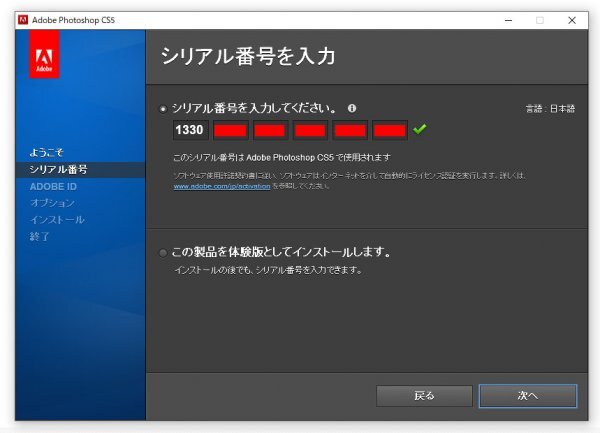
Task: Select the enter serial number radio option
Action: click(163, 109)
